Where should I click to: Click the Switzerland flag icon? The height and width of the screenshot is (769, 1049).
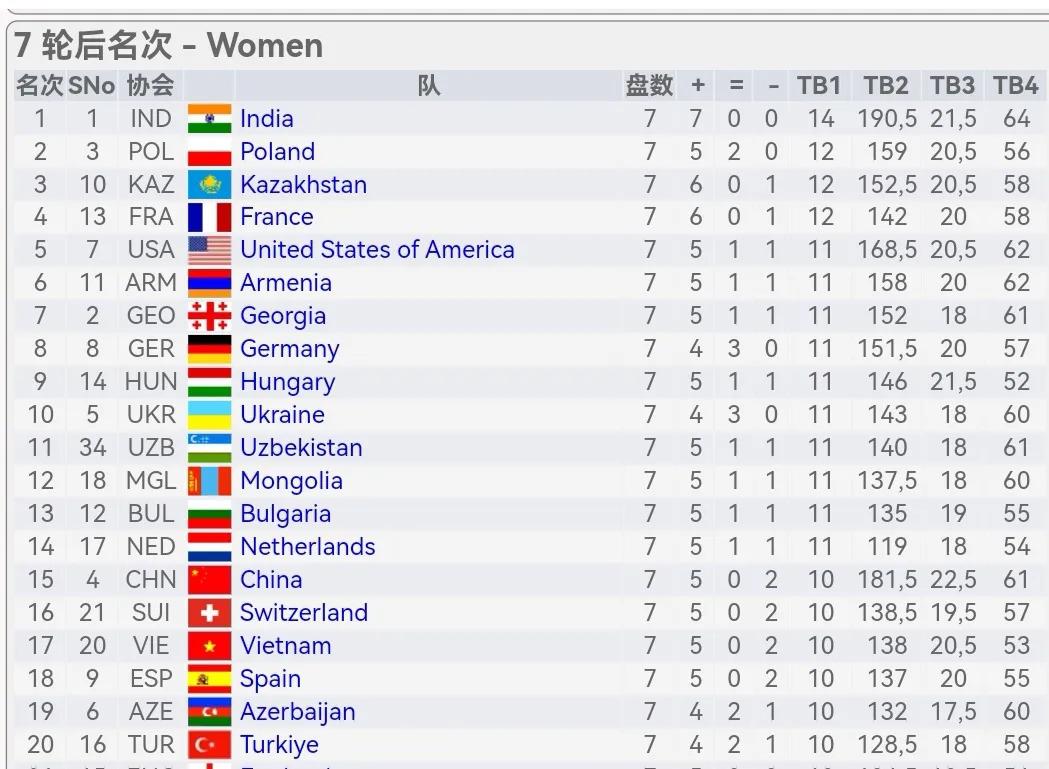209,612
